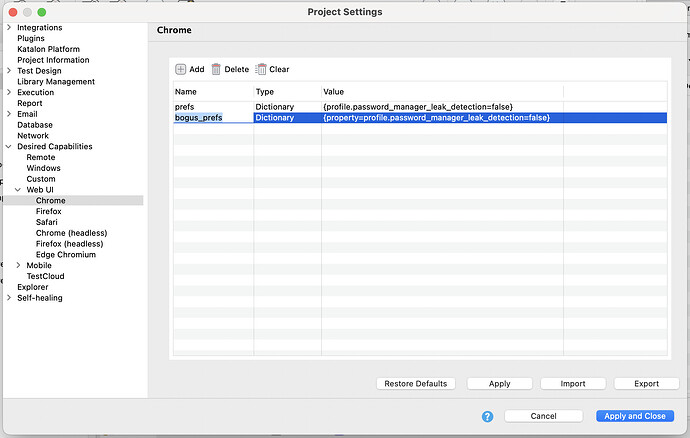Screen dimensions: 690x438
Task: Click the Web UI tree label
Action: [40, 190]
